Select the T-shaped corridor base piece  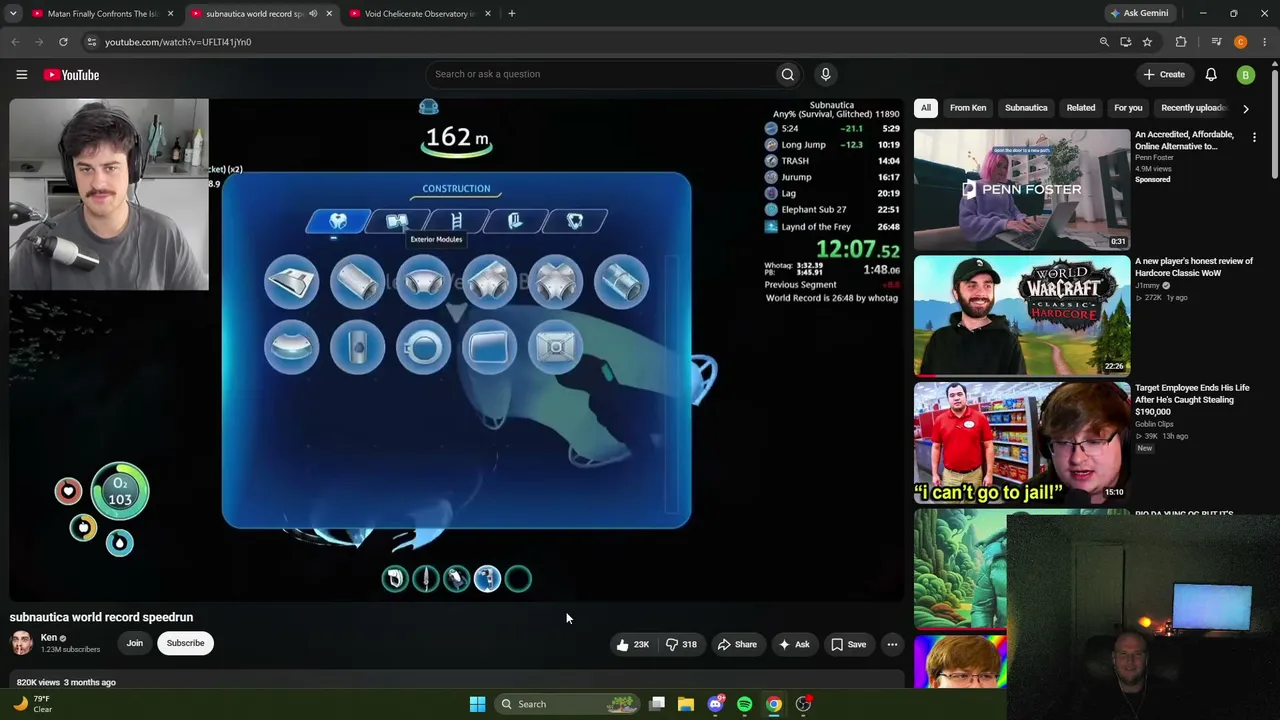pyautogui.click(x=489, y=281)
